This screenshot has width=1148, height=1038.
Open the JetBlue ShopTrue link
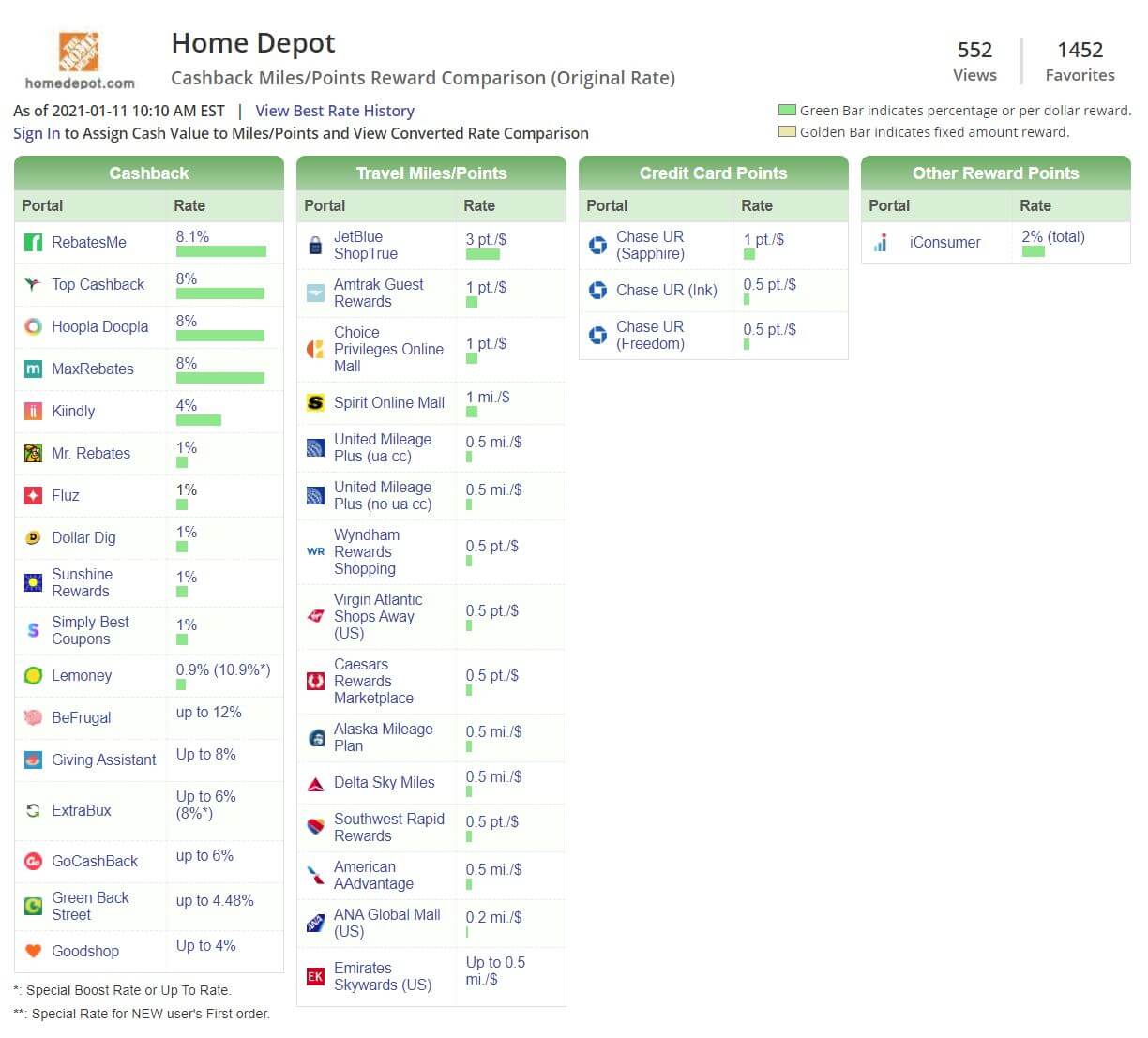[x=366, y=245]
